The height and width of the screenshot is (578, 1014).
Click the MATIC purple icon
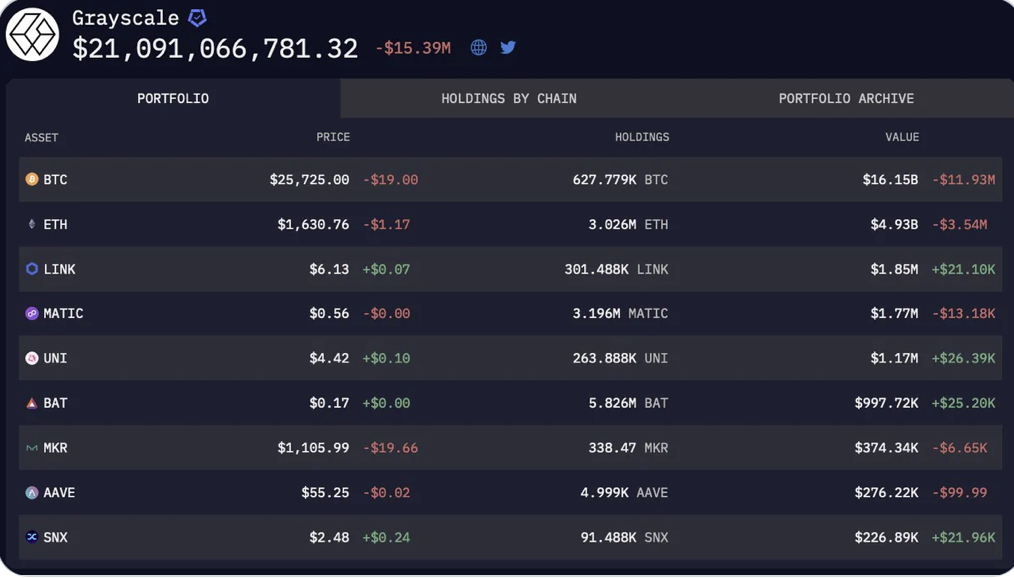click(32, 313)
